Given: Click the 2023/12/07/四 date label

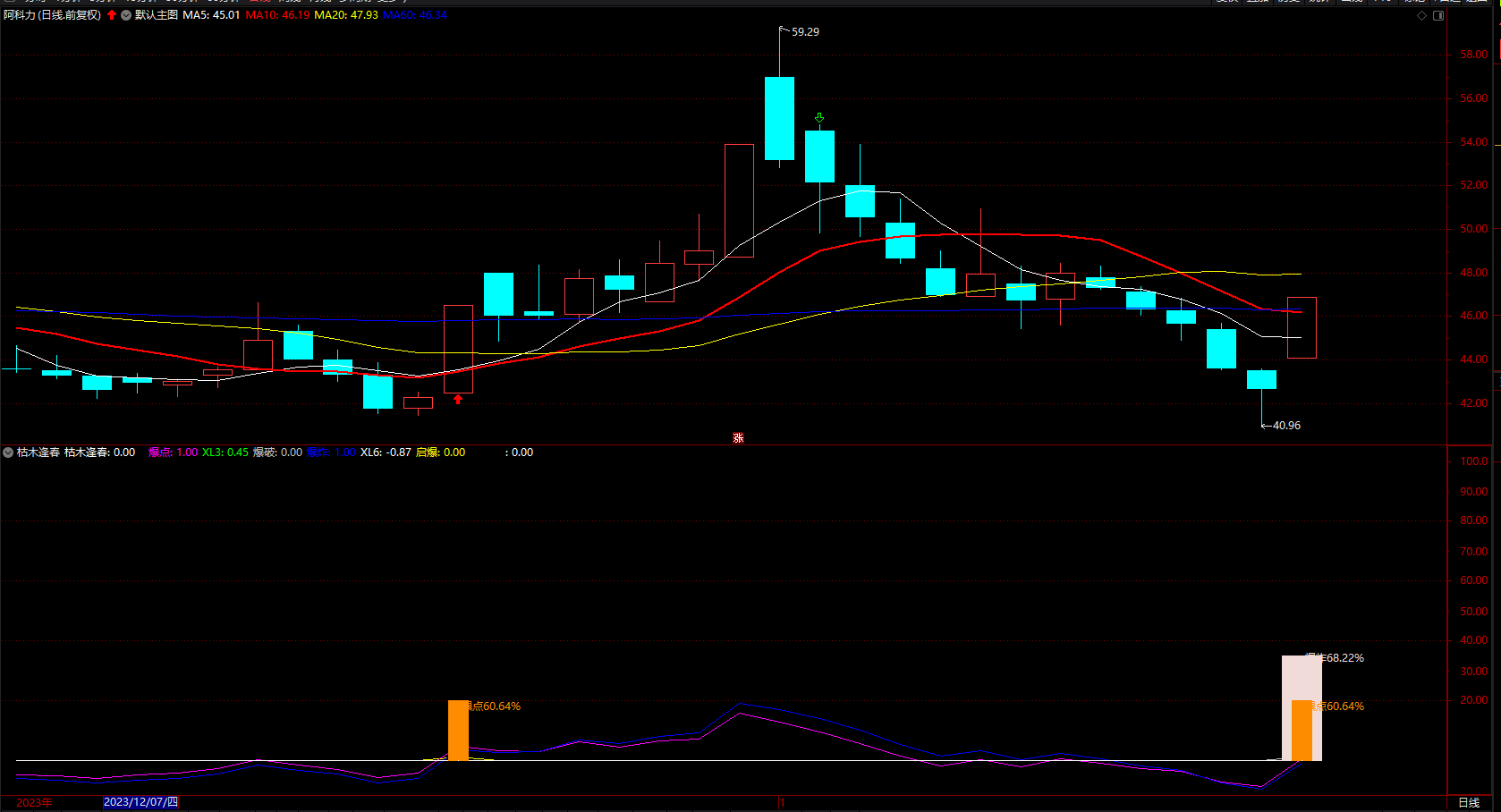Looking at the screenshot, I should coord(140,802).
